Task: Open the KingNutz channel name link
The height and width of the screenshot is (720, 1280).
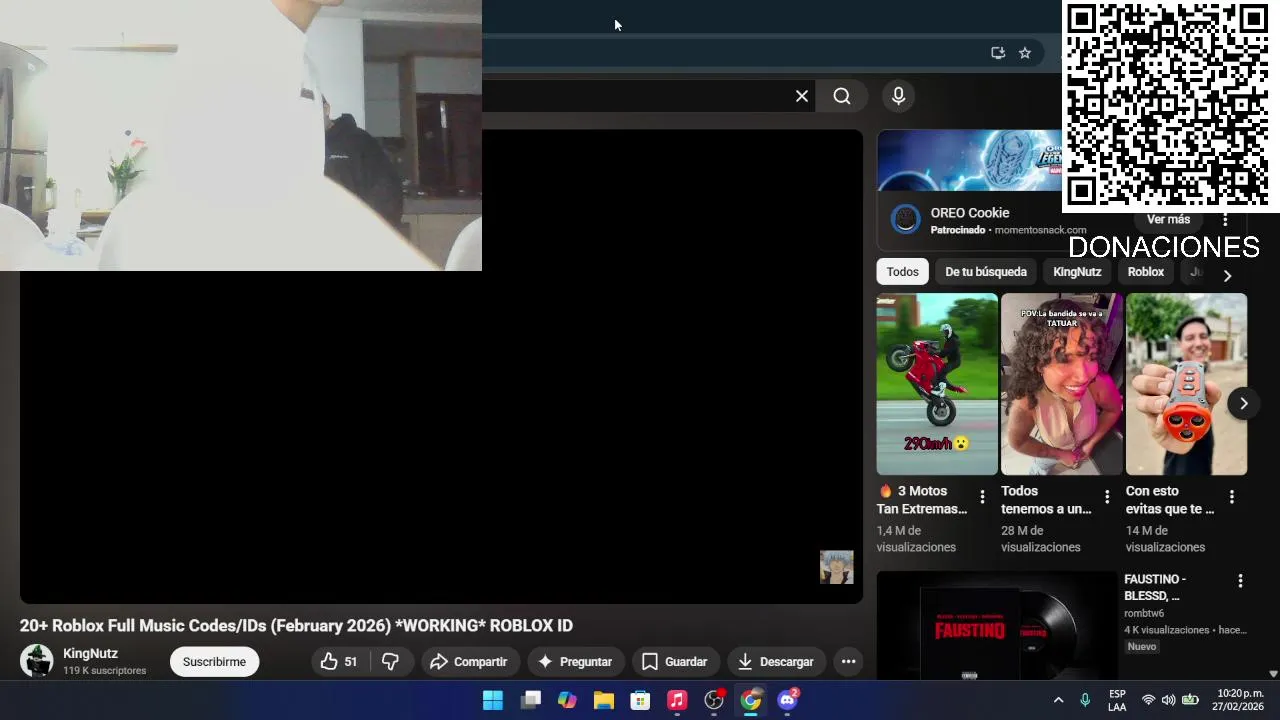Action: click(90, 653)
